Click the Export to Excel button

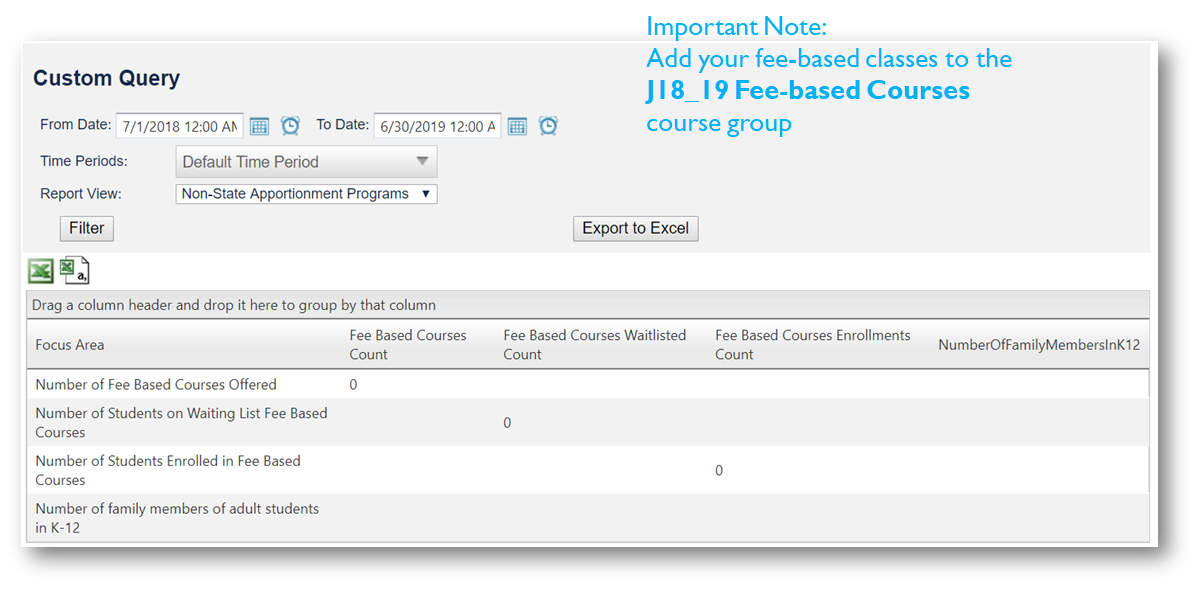point(635,228)
